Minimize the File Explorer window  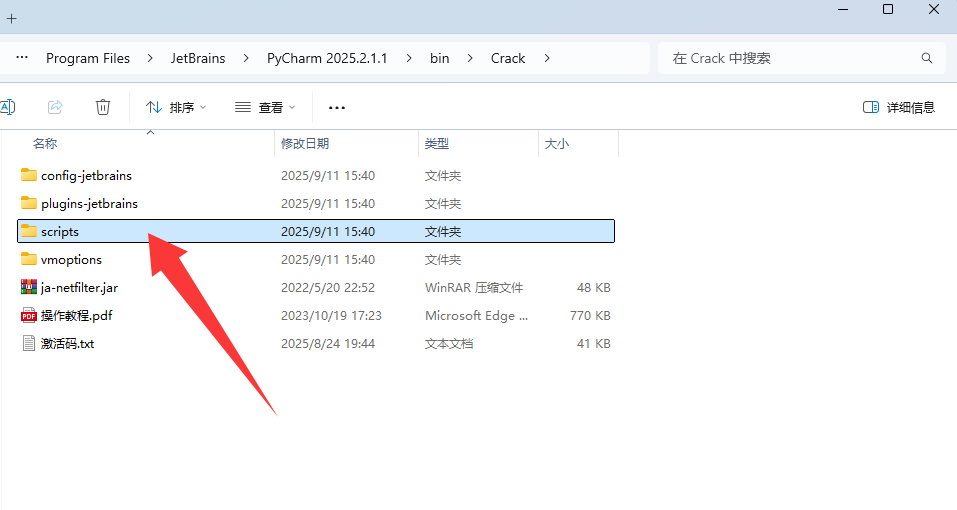[843, 10]
